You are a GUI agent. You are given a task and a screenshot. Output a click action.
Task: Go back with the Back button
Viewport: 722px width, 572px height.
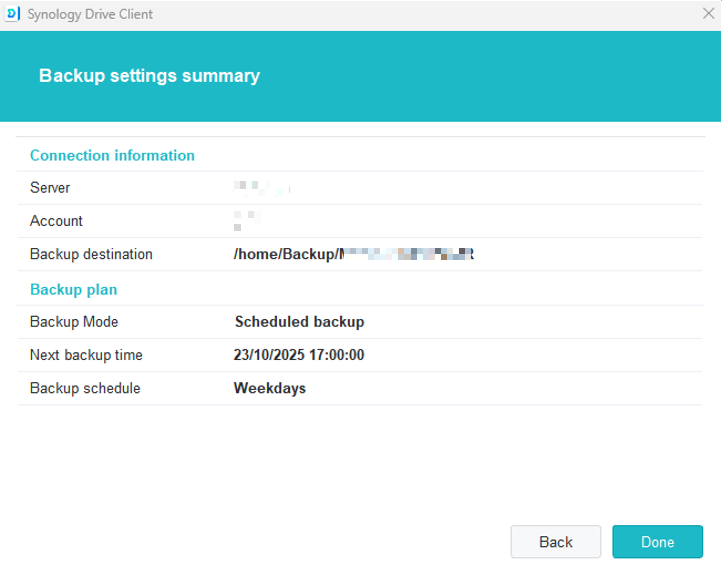[555, 542]
